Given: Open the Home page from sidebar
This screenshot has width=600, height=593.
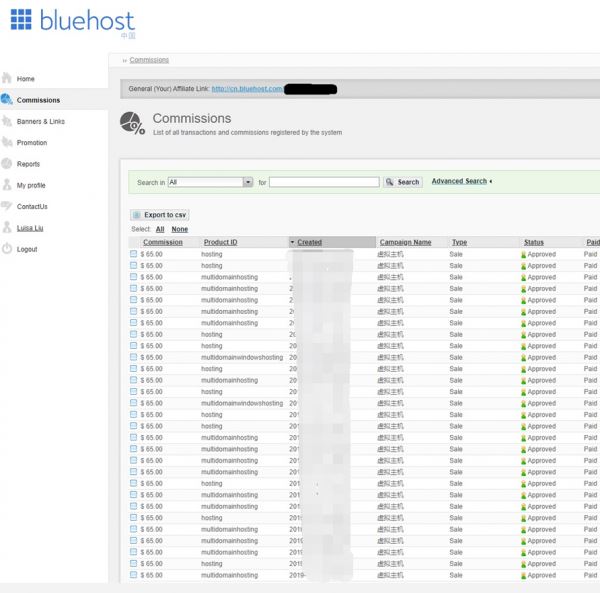Looking at the screenshot, I should coord(25,79).
